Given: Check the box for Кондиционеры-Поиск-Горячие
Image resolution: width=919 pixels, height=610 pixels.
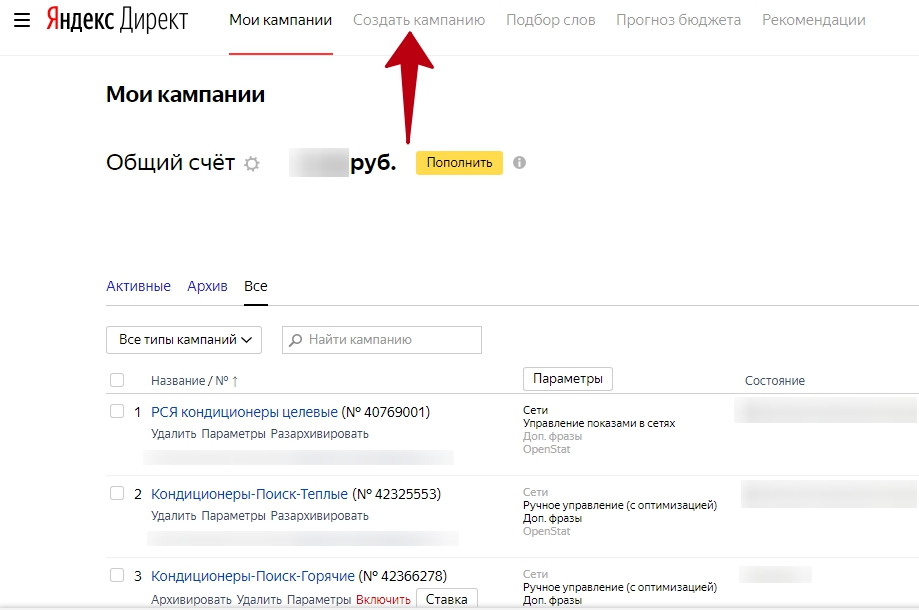Looking at the screenshot, I should pos(117,575).
